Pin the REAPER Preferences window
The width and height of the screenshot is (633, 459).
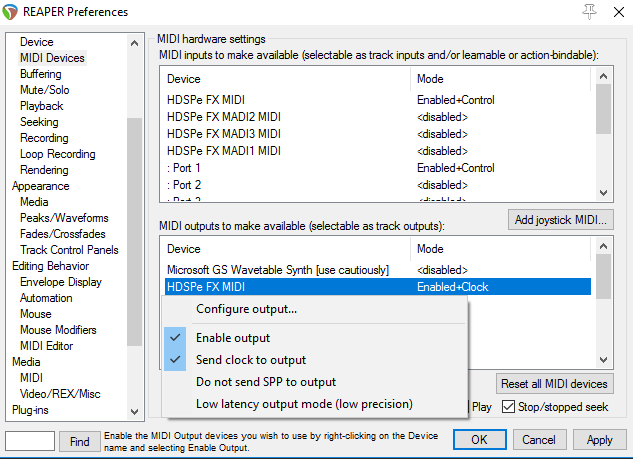click(587, 12)
